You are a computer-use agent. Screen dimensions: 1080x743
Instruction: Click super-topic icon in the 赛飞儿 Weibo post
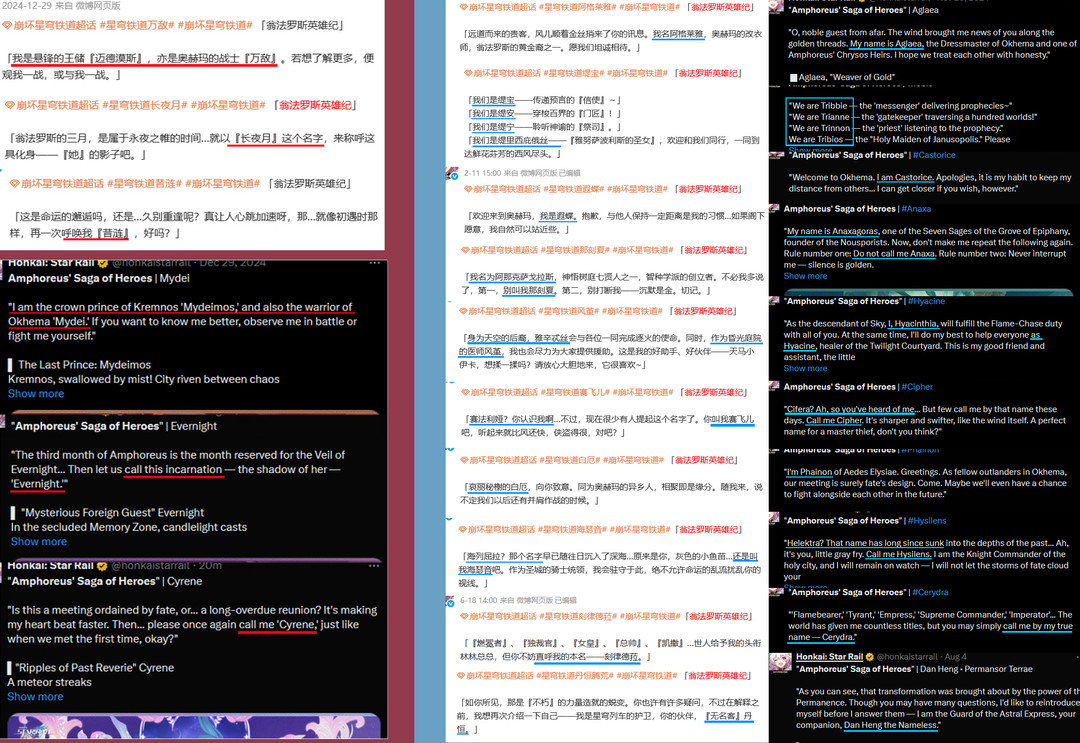pos(466,392)
